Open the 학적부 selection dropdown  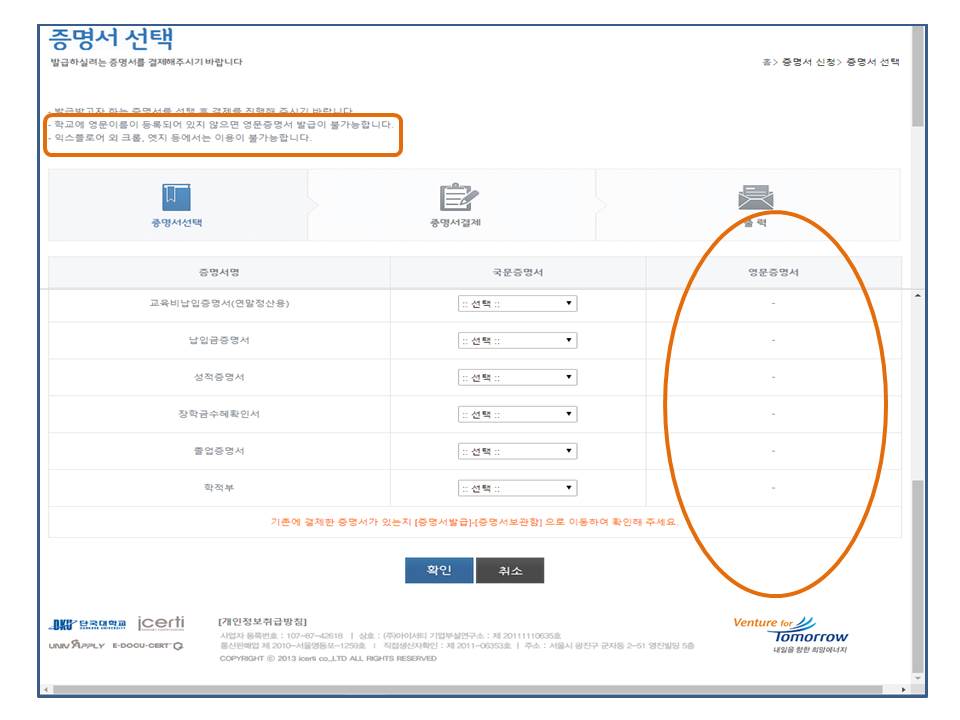(517, 488)
